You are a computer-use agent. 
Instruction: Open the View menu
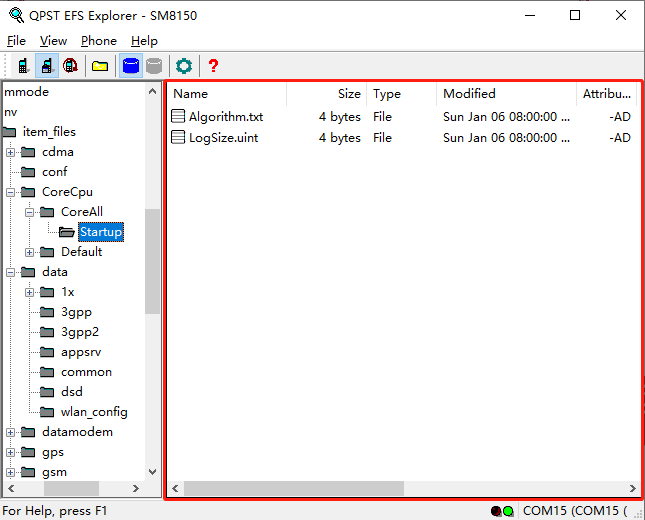(x=53, y=41)
